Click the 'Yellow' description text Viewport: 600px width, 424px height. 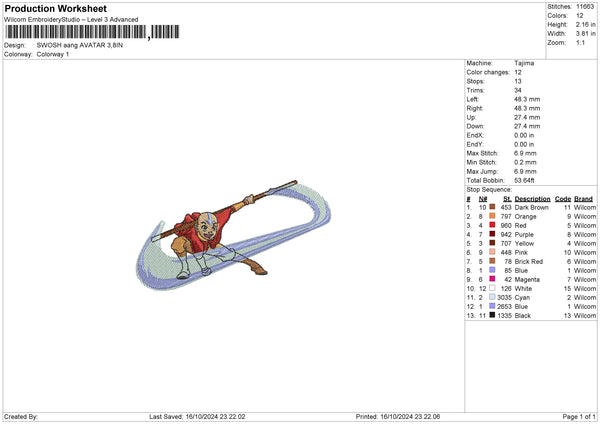coord(524,243)
